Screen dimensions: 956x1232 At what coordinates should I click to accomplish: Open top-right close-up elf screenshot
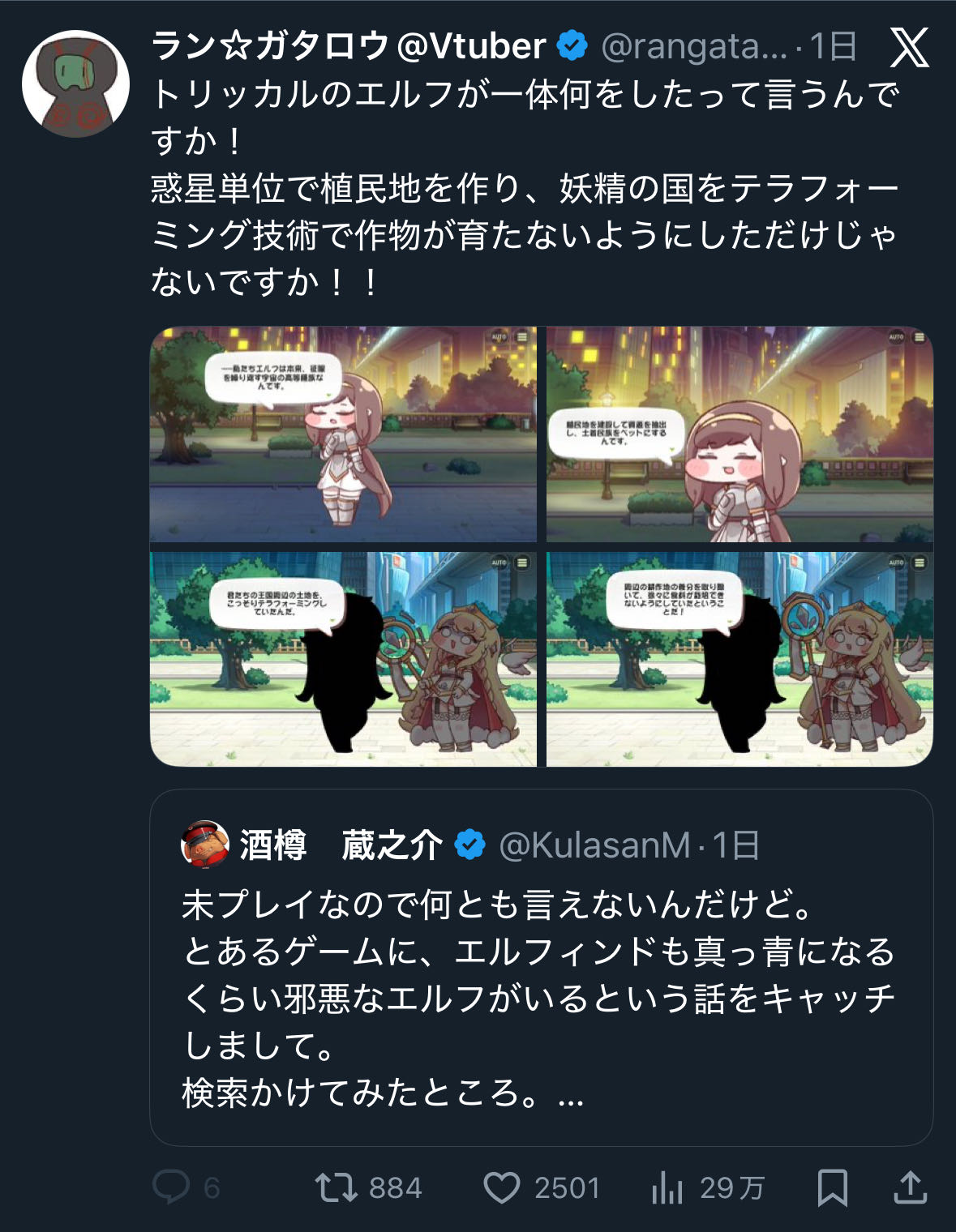click(x=740, y=434)
